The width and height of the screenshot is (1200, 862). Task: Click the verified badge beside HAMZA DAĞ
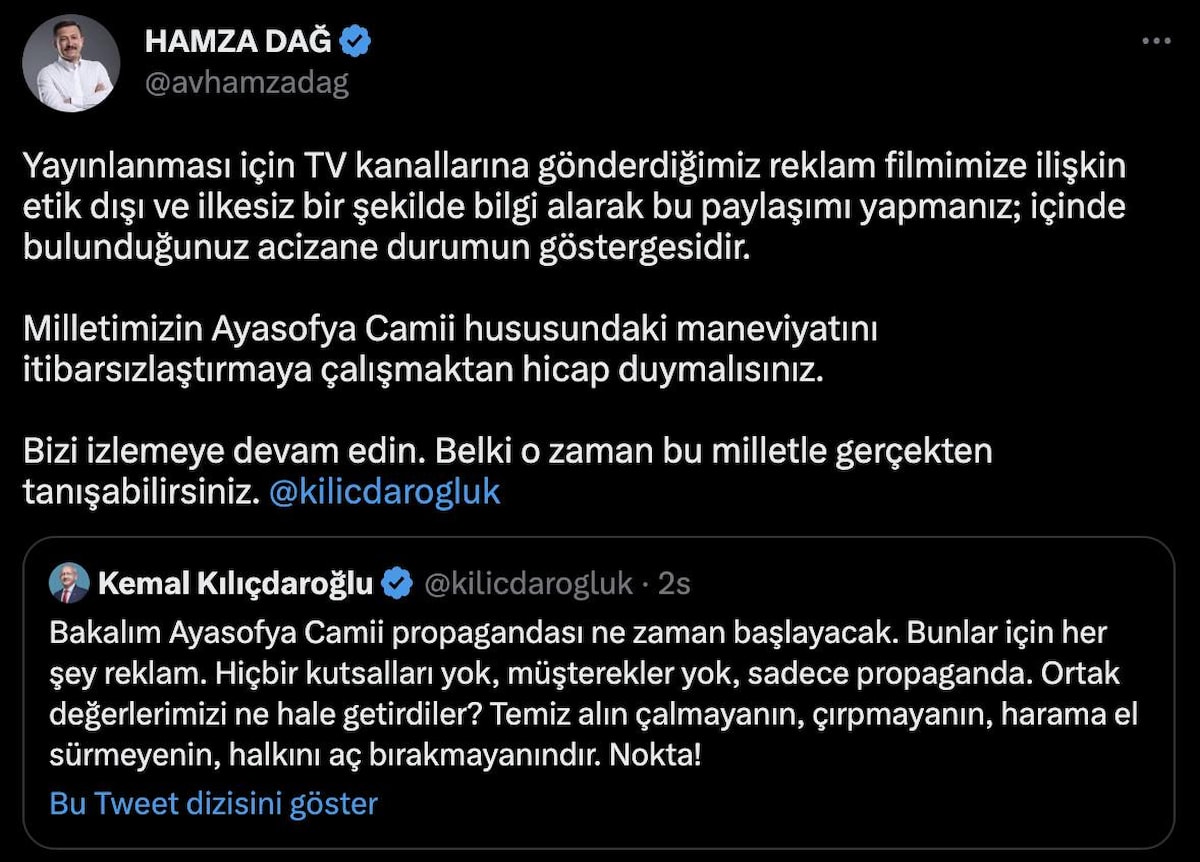coord(355,41)
